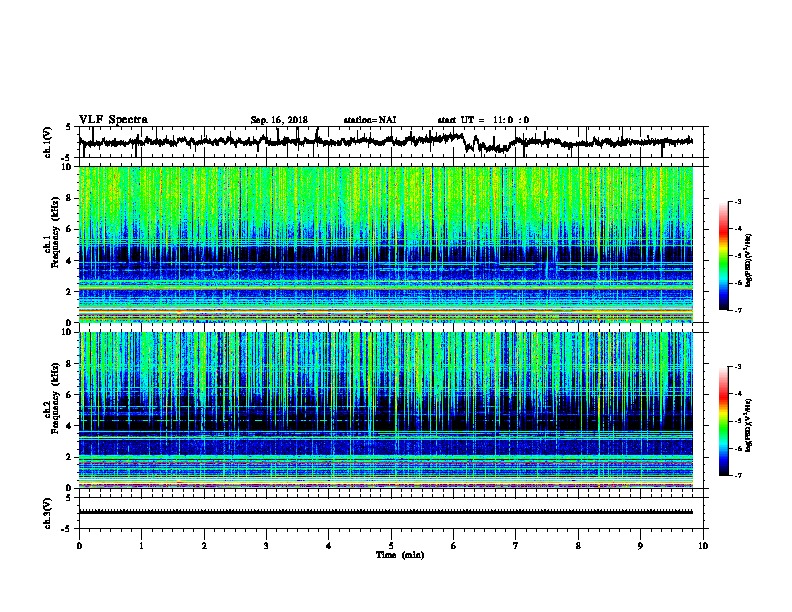Image resolution: width=792 pixels, height=612 pixels.
Task: Click the "-7" tick on ch.2 color bar
Action: coord(738,476)
